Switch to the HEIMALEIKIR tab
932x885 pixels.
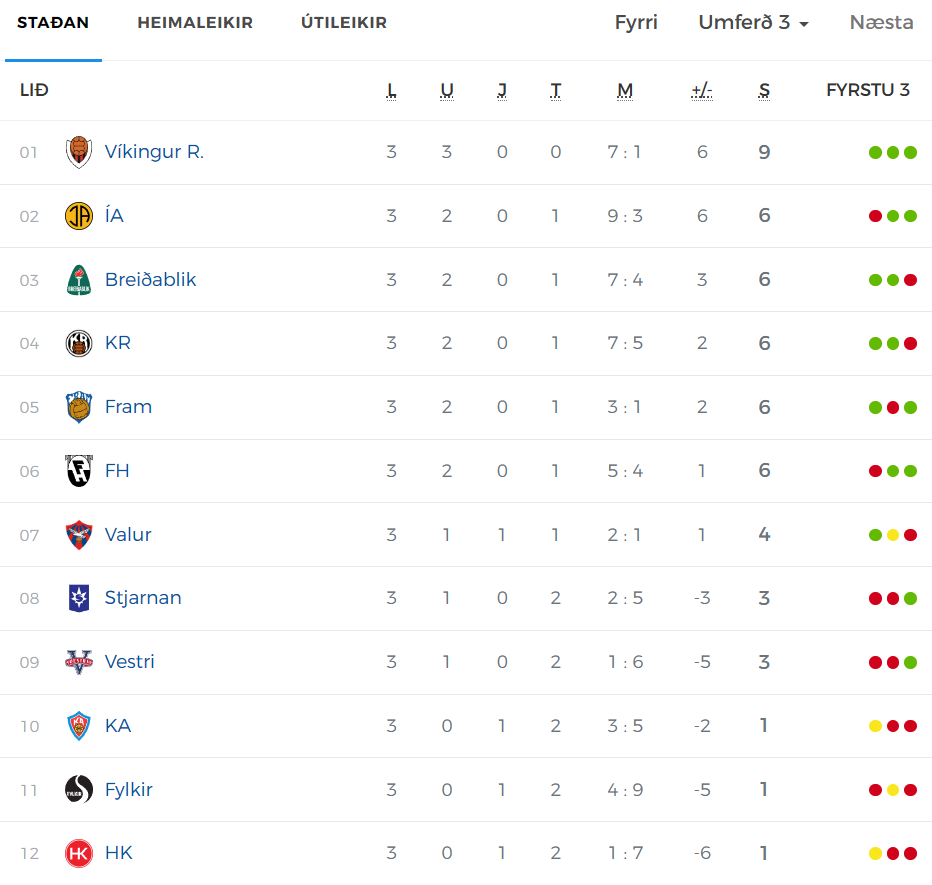pyautogui.click(x=195, y=23)
